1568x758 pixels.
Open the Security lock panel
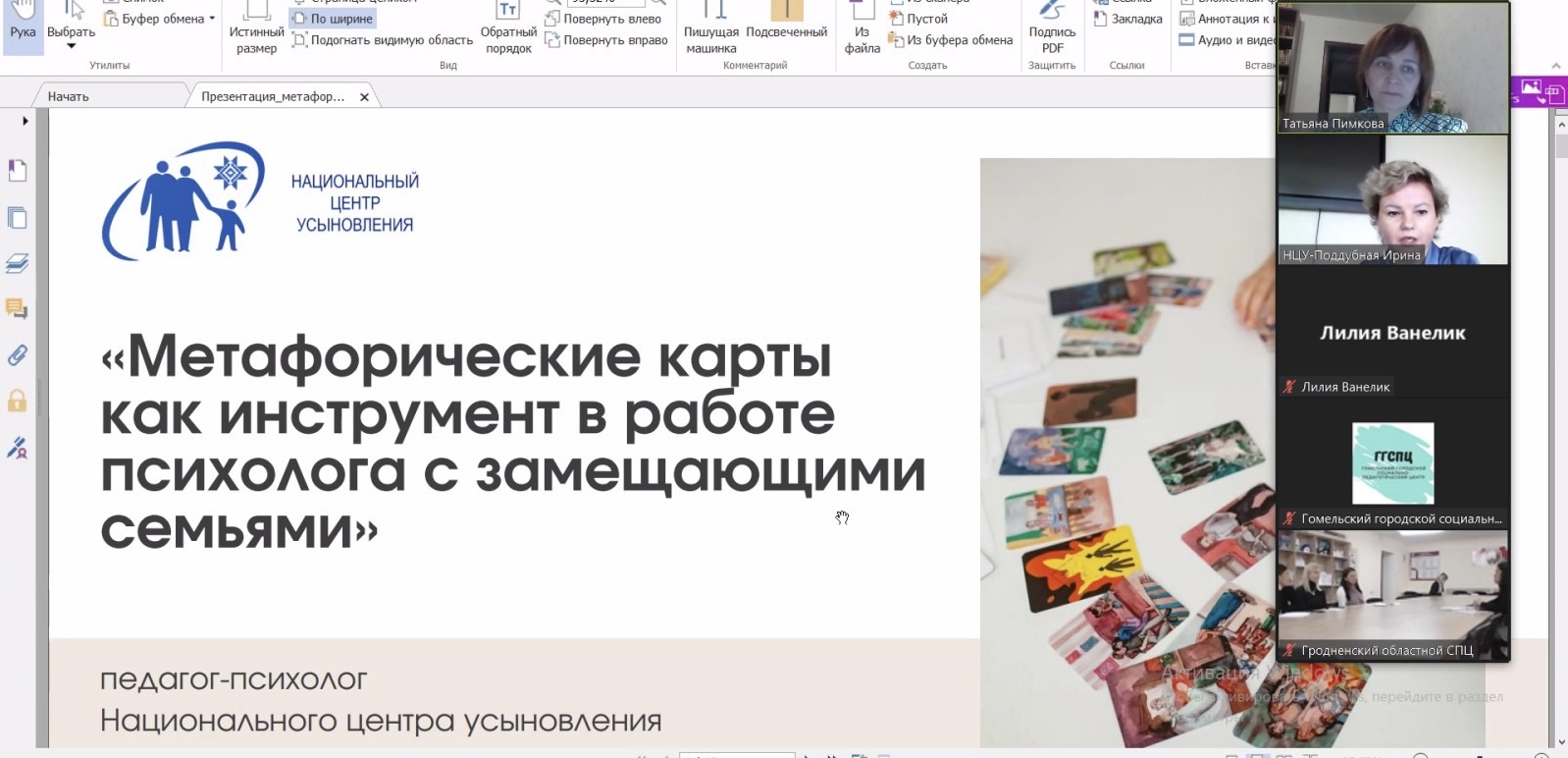tap(18, 401)
